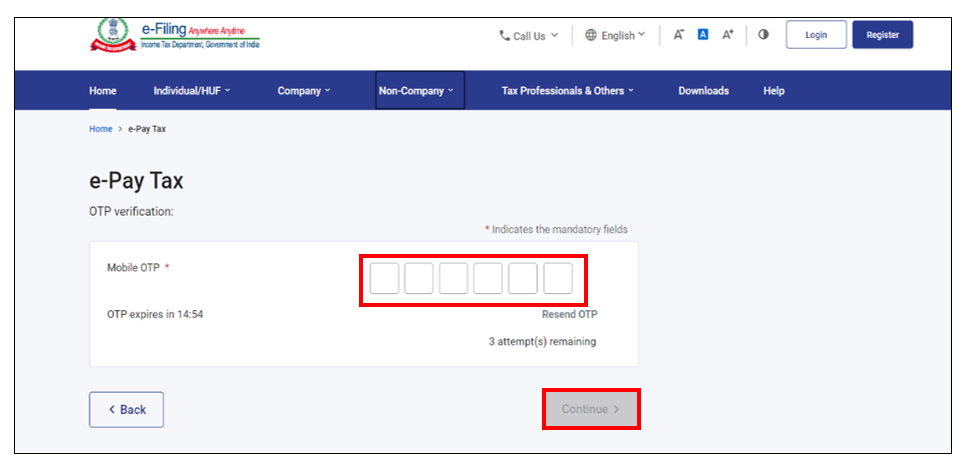Open the Help menu item

tap(774, 91)
